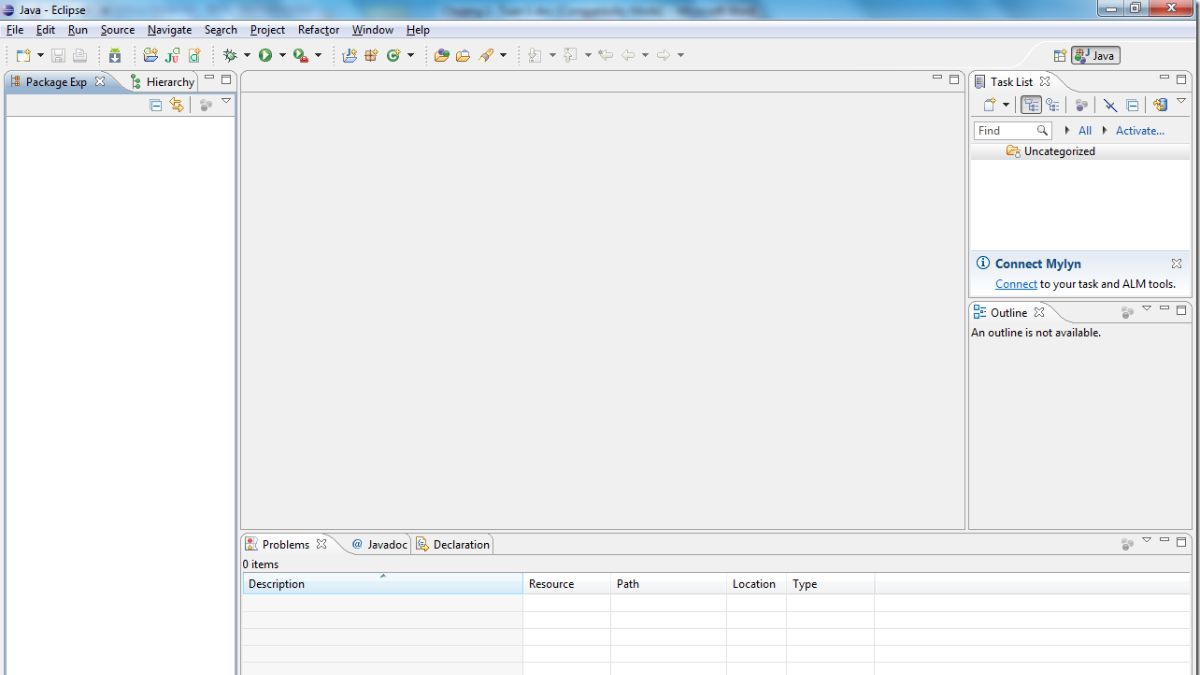The width and height of the screenshot is (1200, 675).
Task: Click the Search flashlight icon
Action: [x=486, y=56]
